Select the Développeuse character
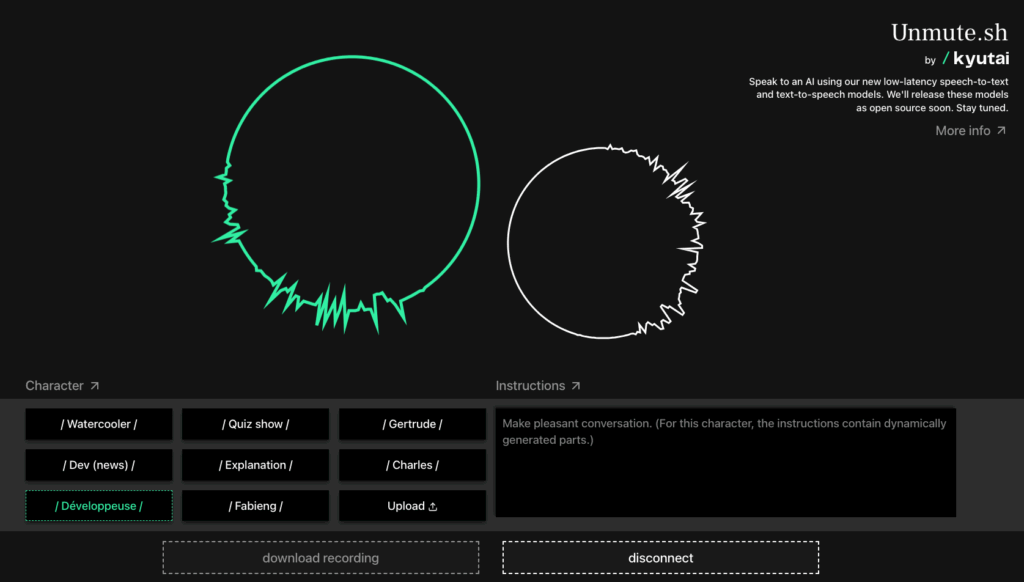The width and height of the screenshot is (1024, 582). [98, 505]
